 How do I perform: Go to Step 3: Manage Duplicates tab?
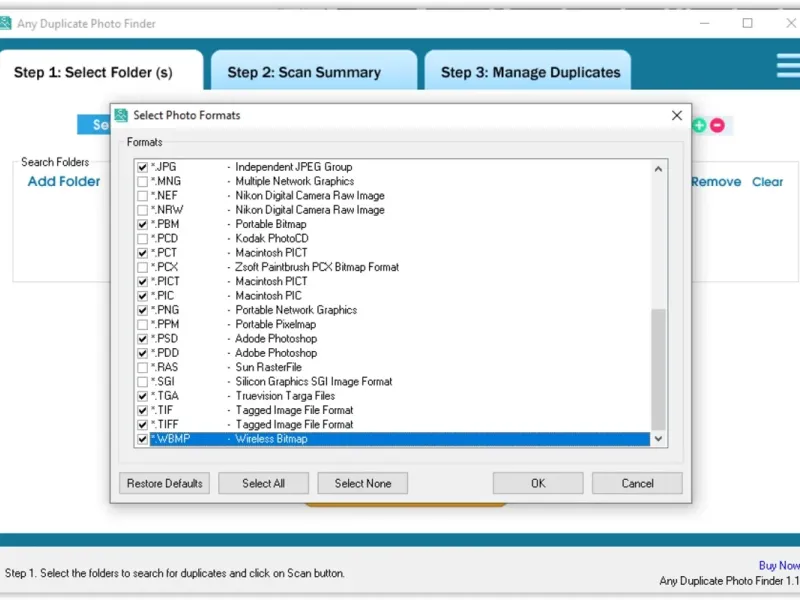[527, 72]
